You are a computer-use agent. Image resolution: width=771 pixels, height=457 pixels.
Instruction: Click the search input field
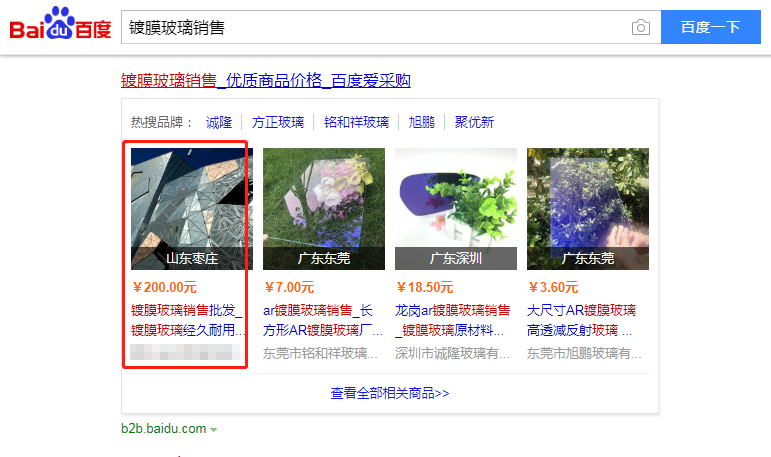377,27
